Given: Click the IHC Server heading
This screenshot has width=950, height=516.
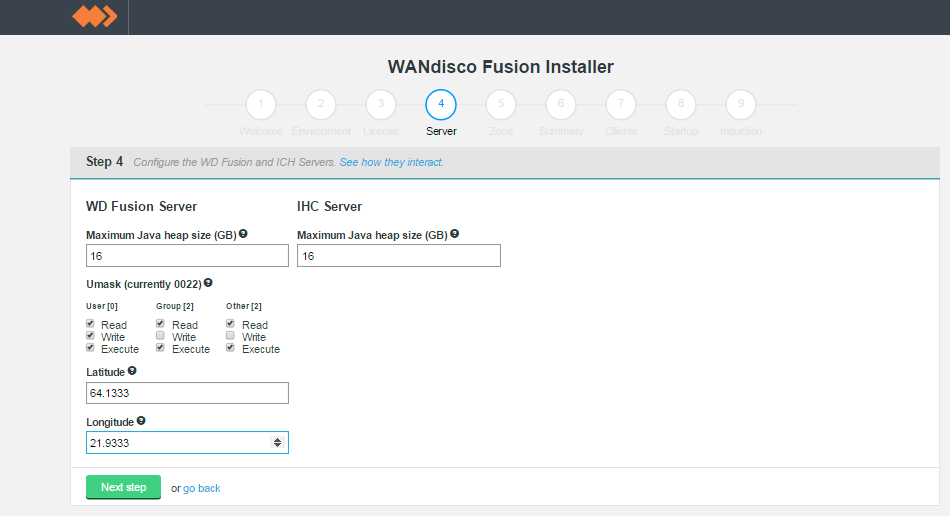Looking at the screenshot, I should 330,207.
